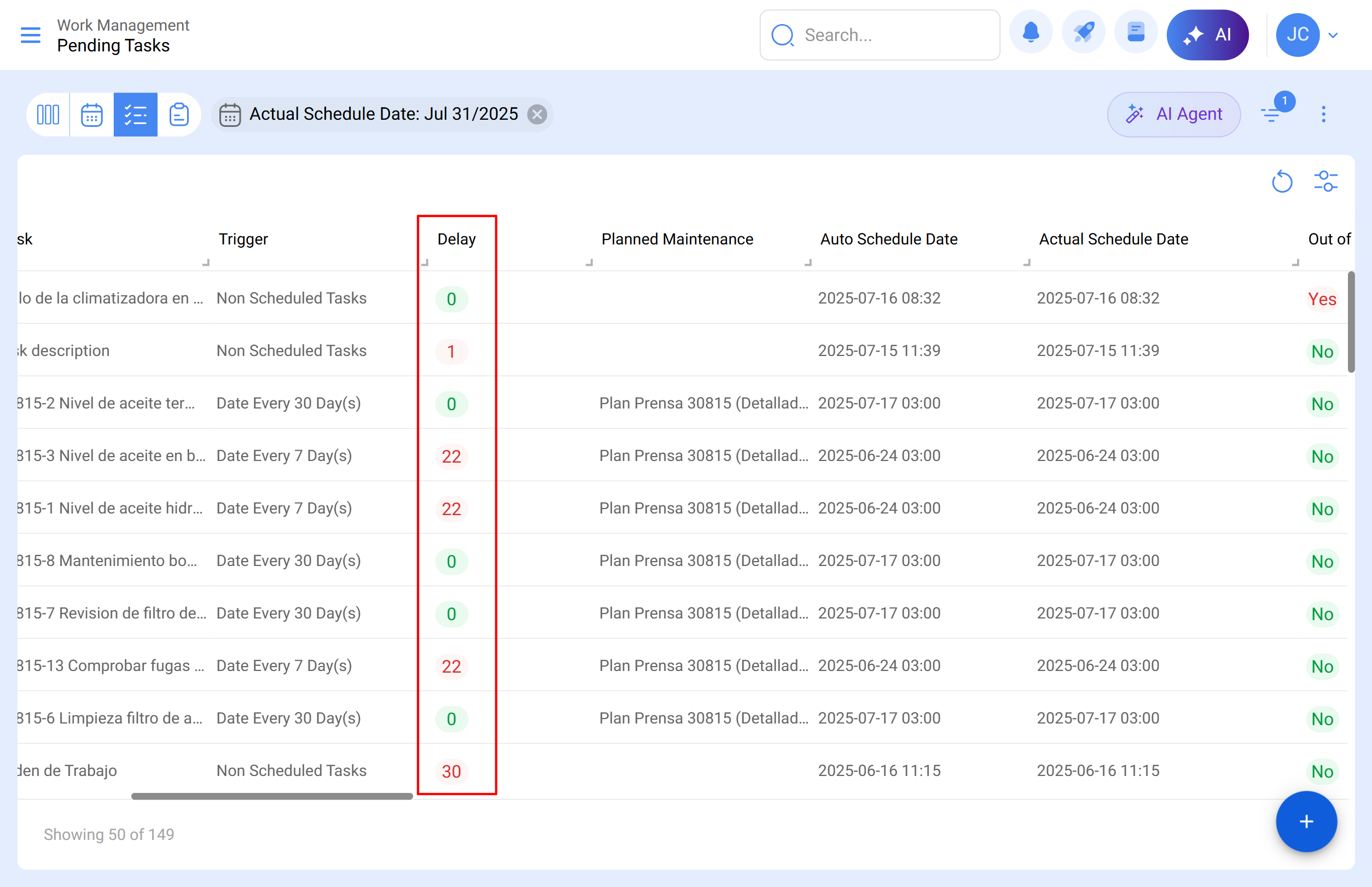
Task: Switch to kanban column view
Action: 48,115
